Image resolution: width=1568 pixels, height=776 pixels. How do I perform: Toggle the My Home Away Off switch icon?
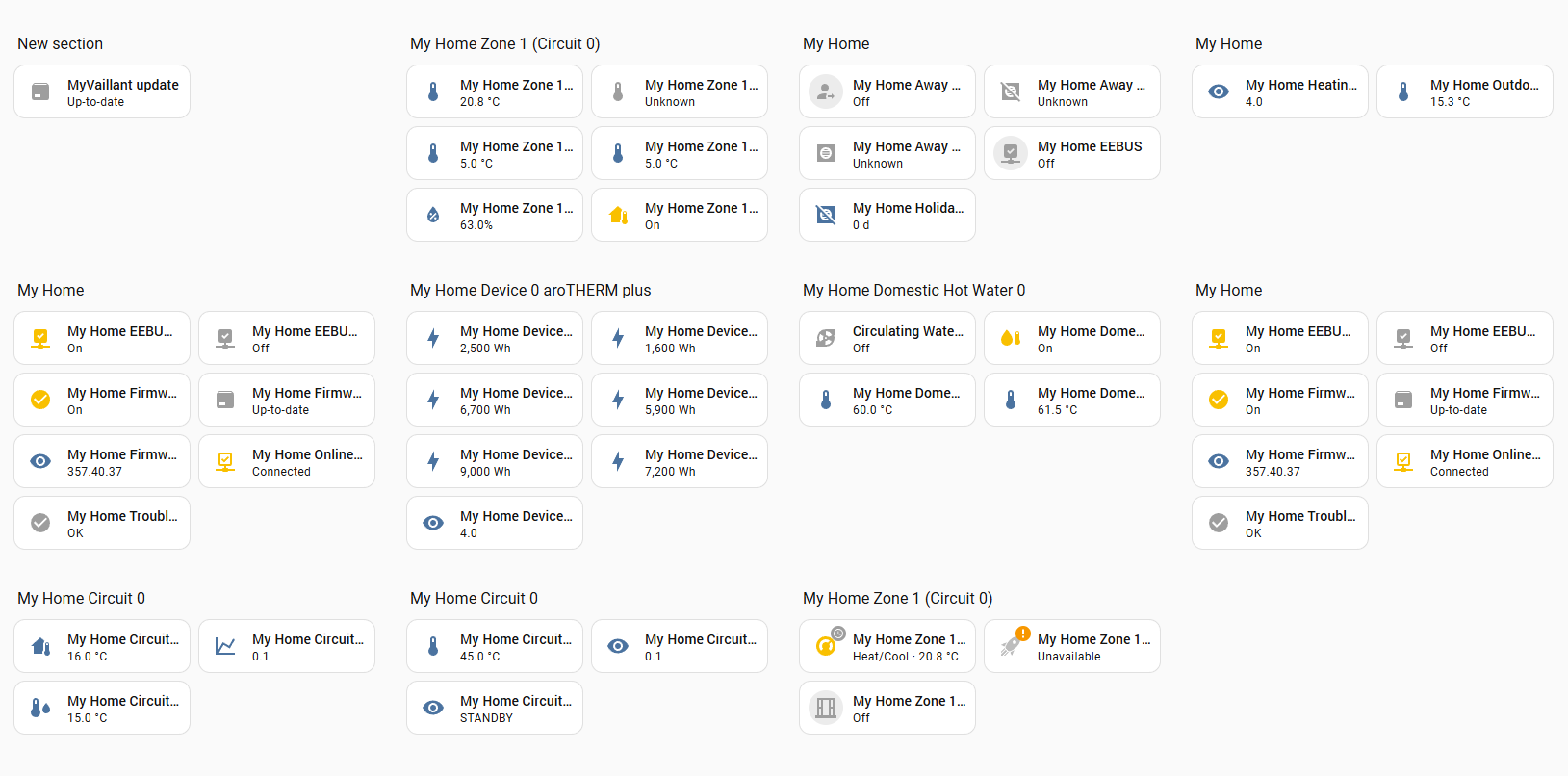pyautogui.click(x=826, y=91)
